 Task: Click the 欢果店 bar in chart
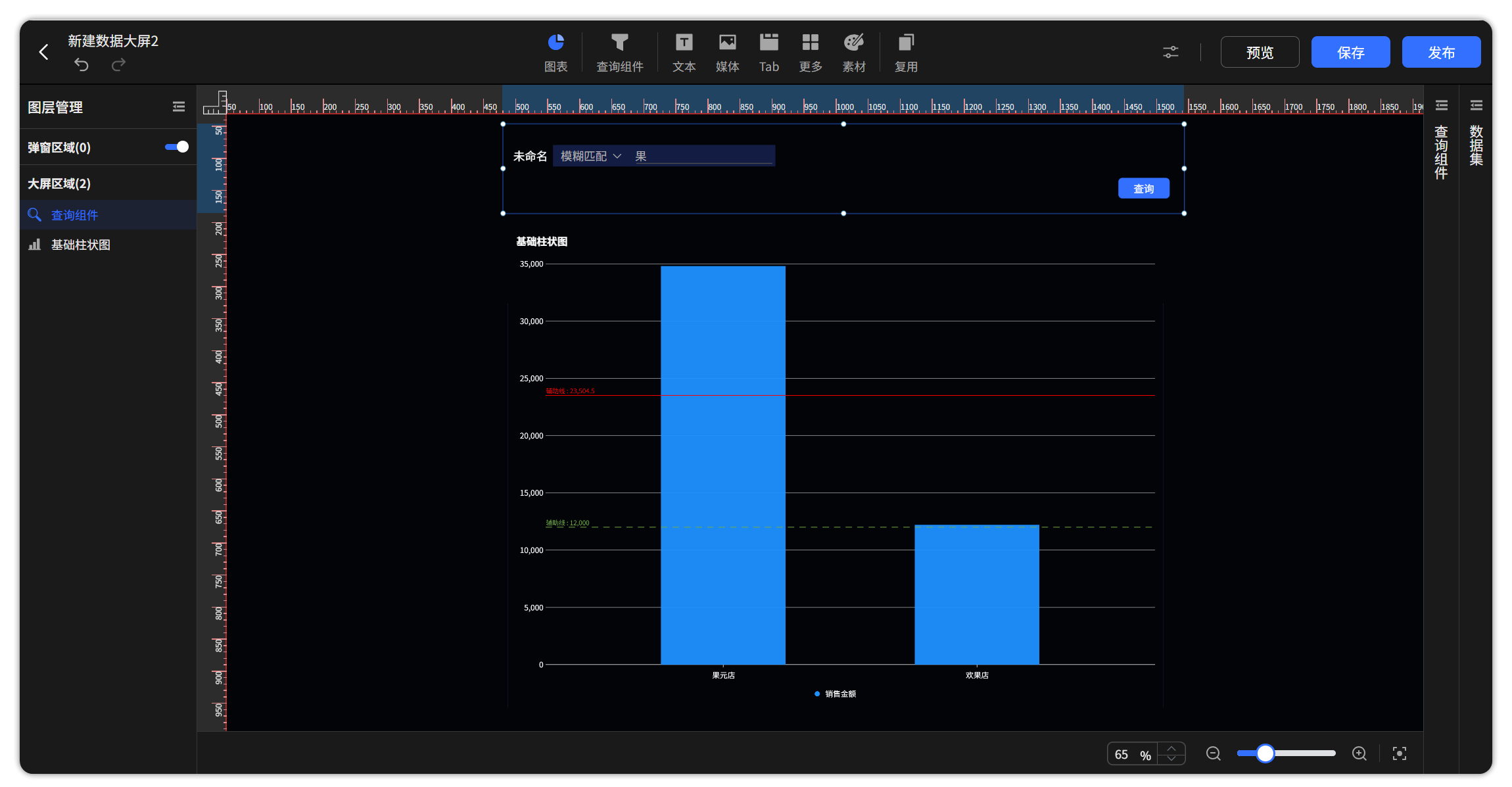point(976,594)
